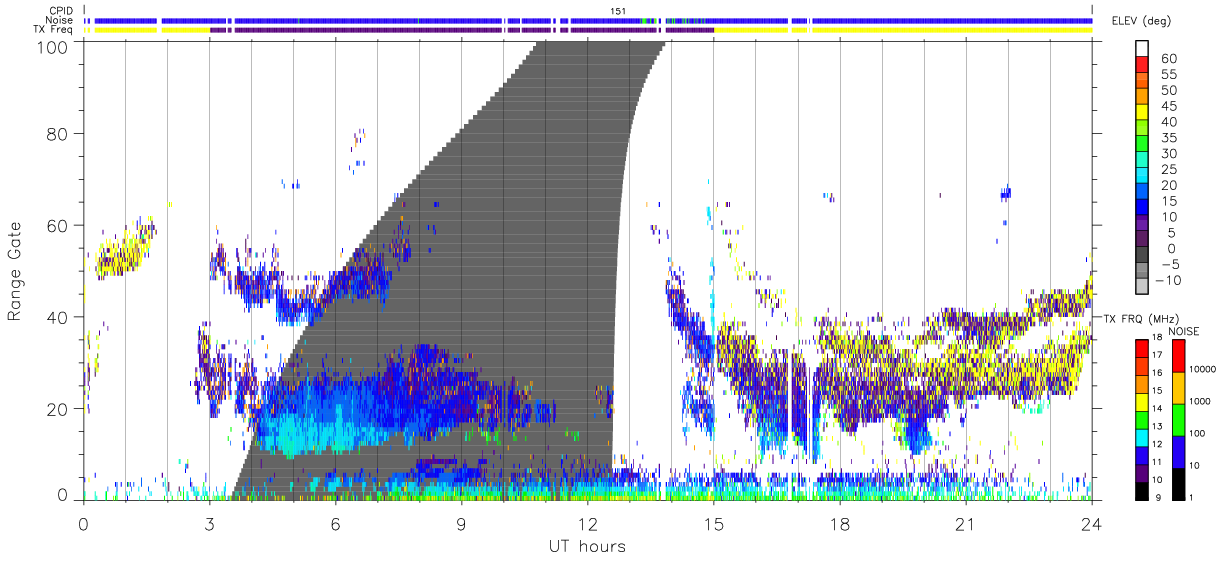Click the 60 label on ELEV colorbar

click(x=1167, y=58)
